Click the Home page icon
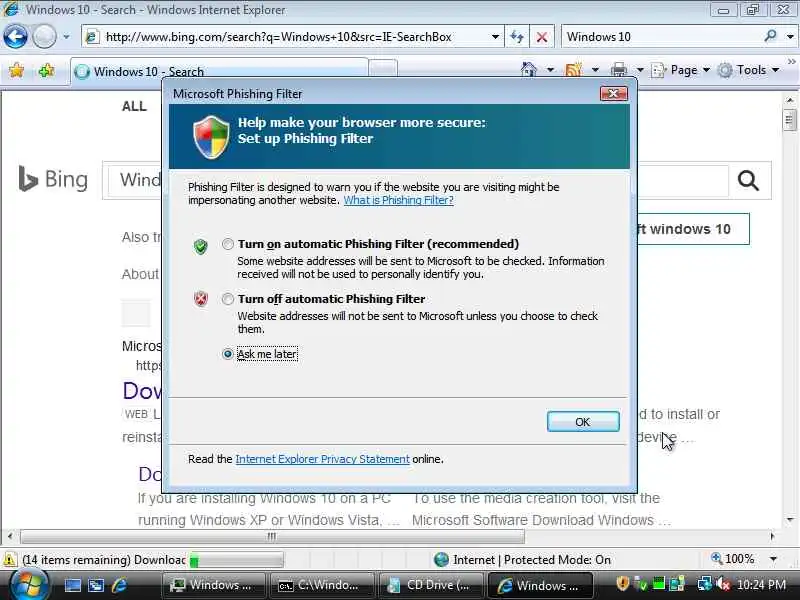The height and width of the screenshot is (600, 800). click(x=529, y=69)
